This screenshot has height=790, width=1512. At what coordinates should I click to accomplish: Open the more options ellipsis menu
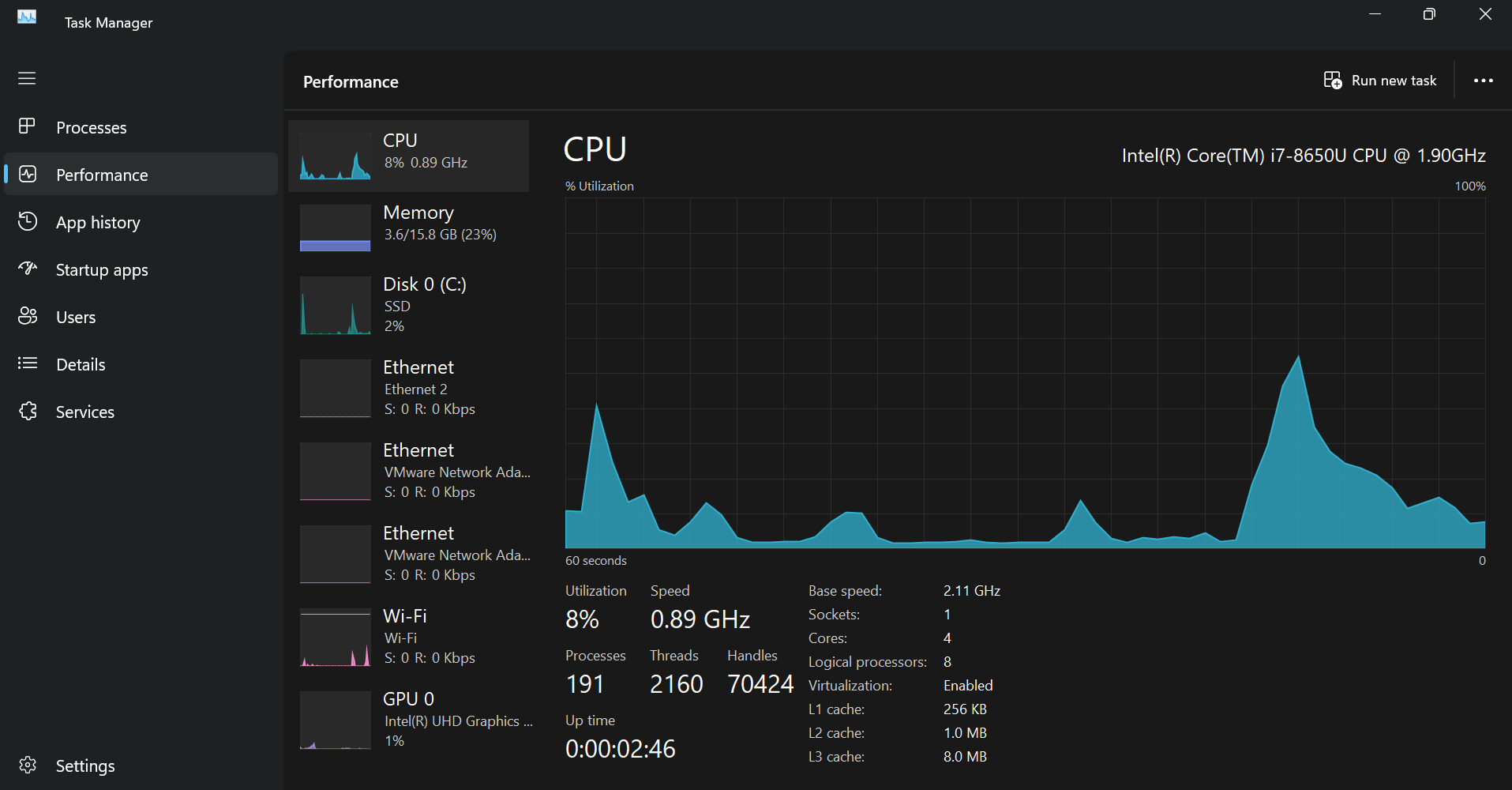pos(1484,81)
